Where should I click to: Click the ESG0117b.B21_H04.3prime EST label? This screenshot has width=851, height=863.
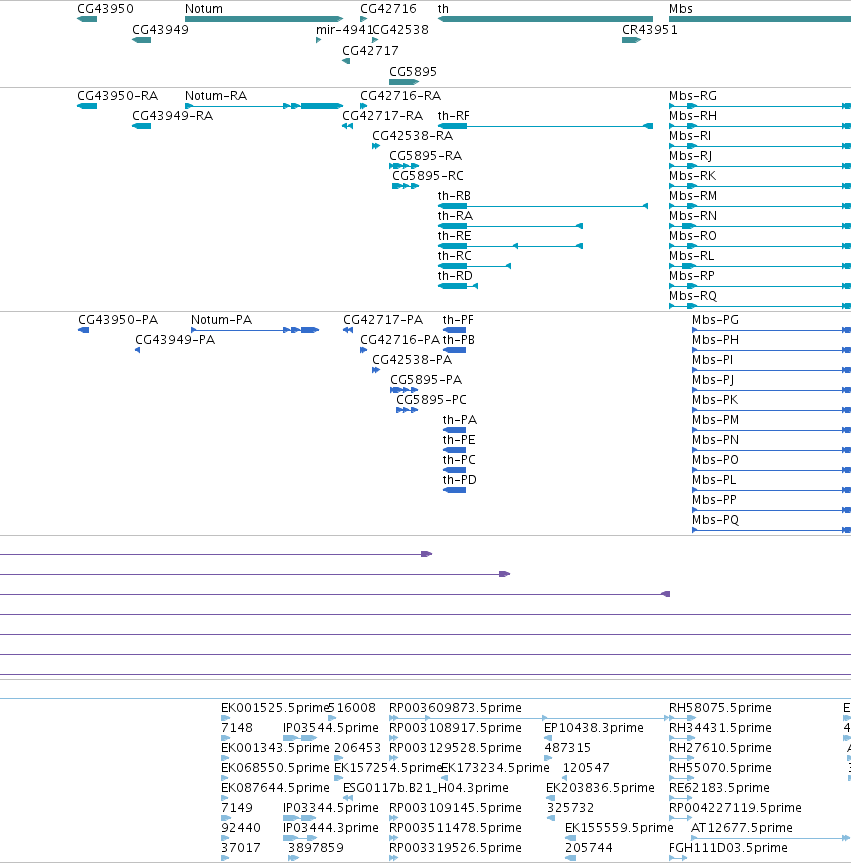coord(426,788)
